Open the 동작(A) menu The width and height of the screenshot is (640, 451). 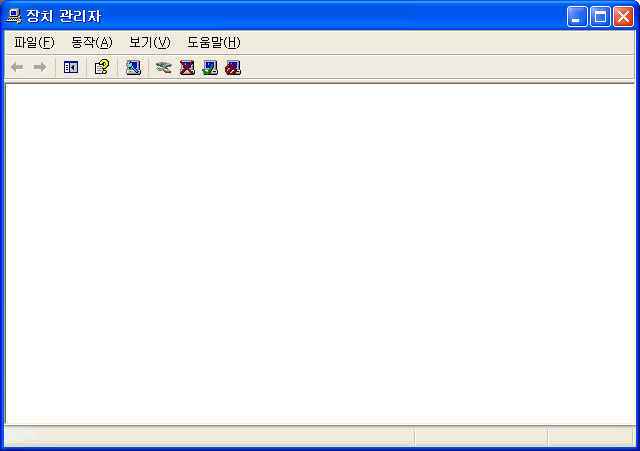92,42
